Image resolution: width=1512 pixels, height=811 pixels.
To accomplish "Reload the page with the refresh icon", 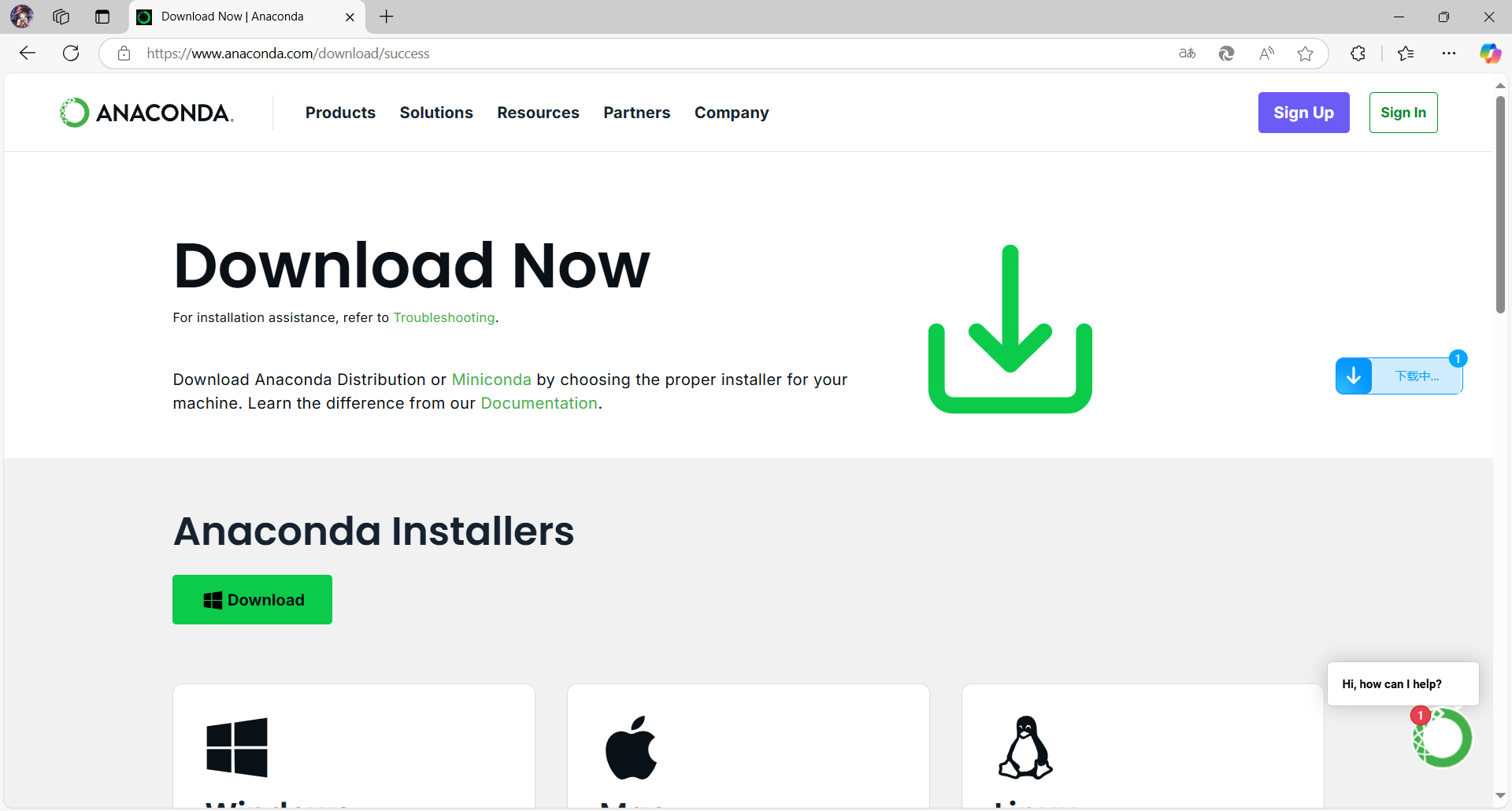I will click(x=71, y=54).
